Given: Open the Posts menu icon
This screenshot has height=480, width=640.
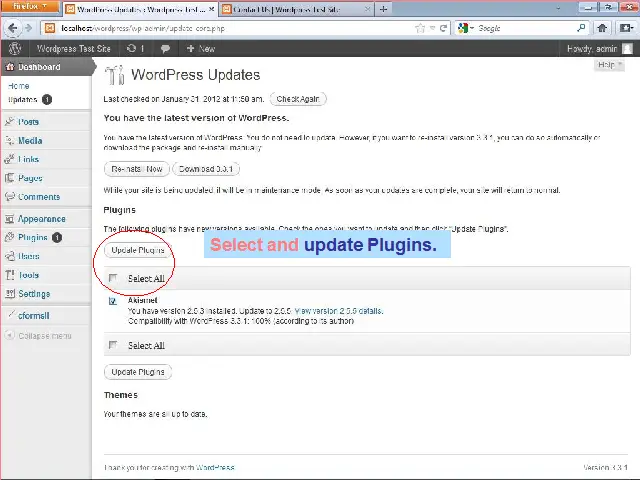Looking at the screenshot, I should (9, 122).
